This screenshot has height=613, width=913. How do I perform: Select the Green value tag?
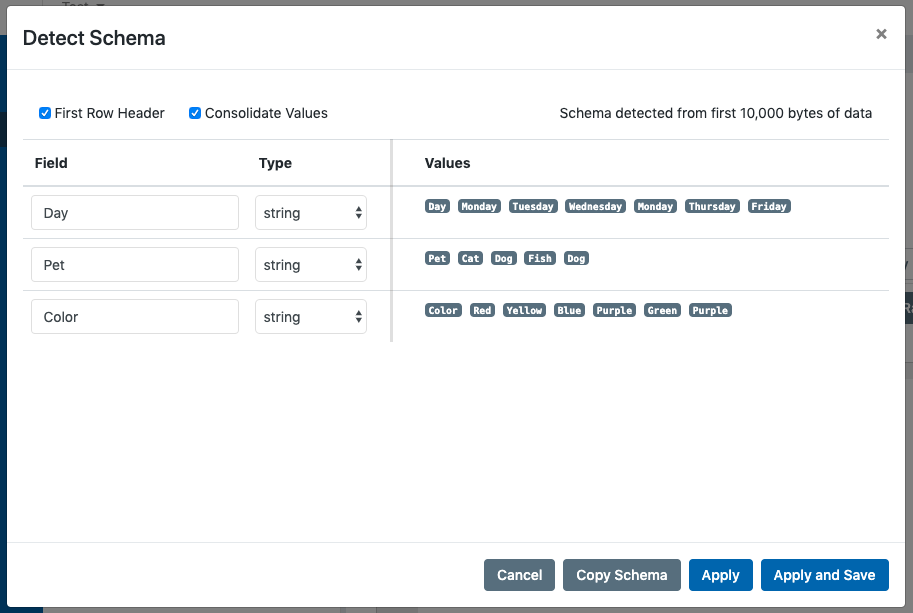662,310
